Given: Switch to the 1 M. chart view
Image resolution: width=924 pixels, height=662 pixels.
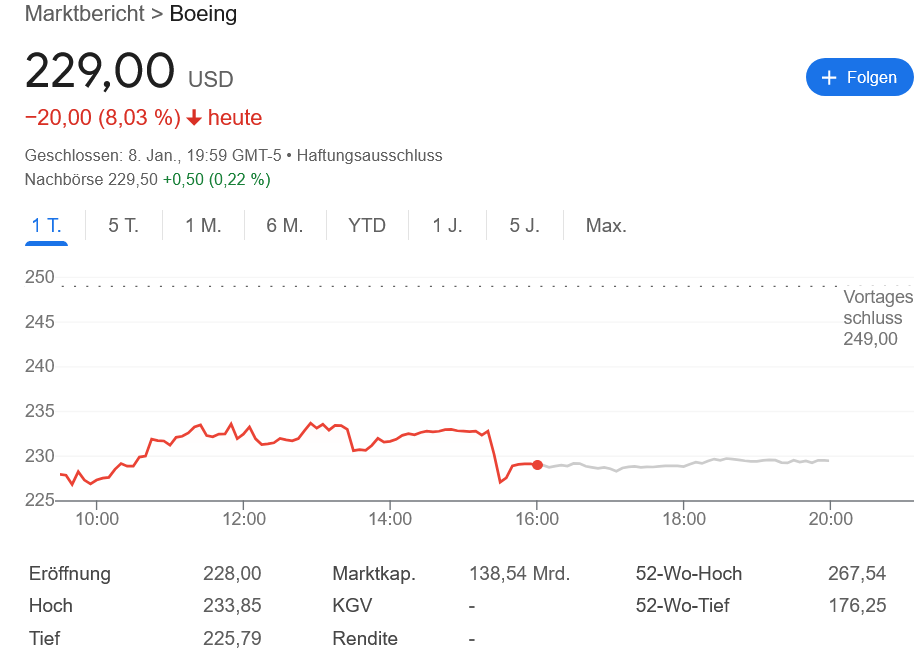Looking at the screenshot, I should pos(202,225).
